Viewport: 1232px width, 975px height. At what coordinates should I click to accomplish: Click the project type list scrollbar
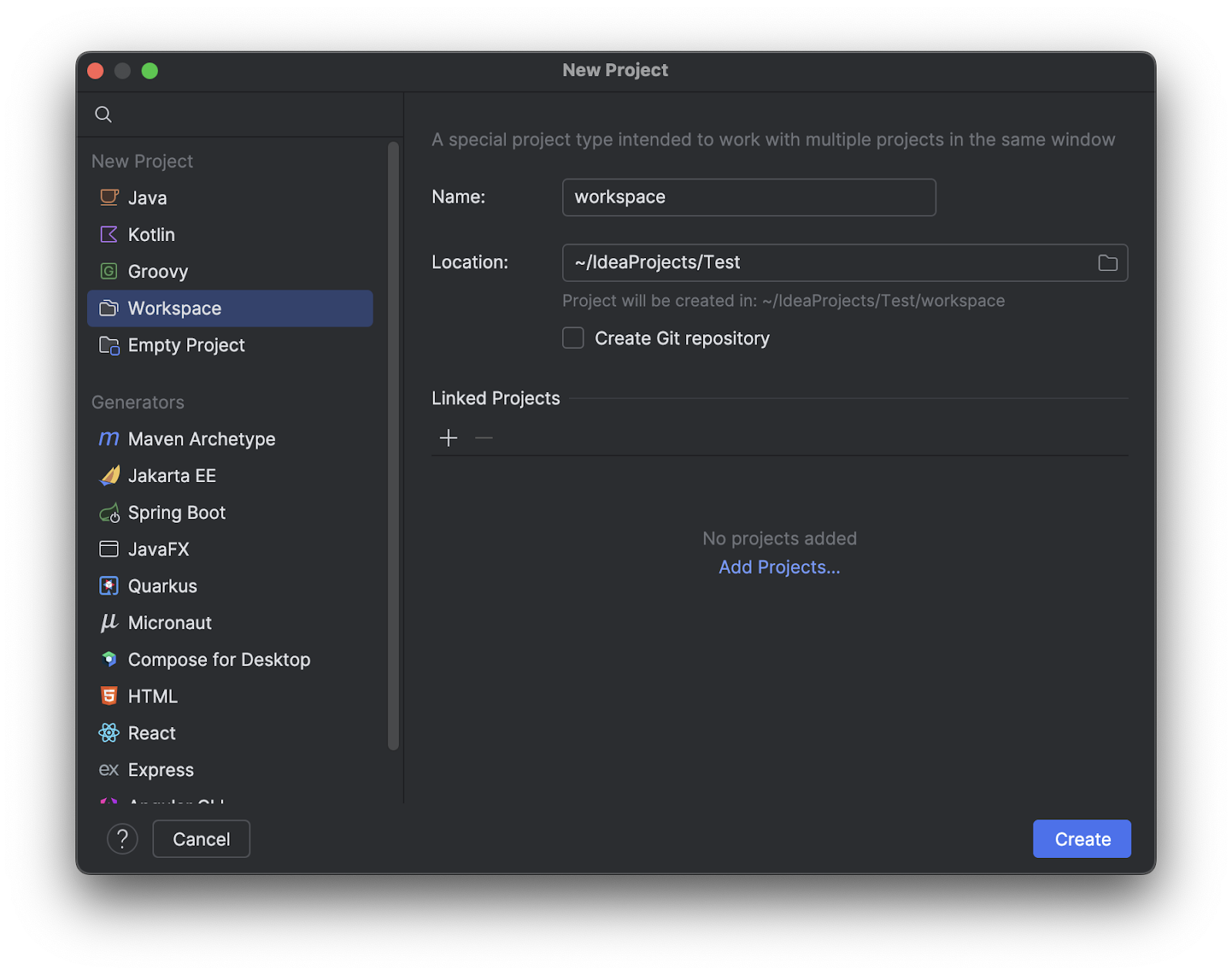[x=393, y=445]
